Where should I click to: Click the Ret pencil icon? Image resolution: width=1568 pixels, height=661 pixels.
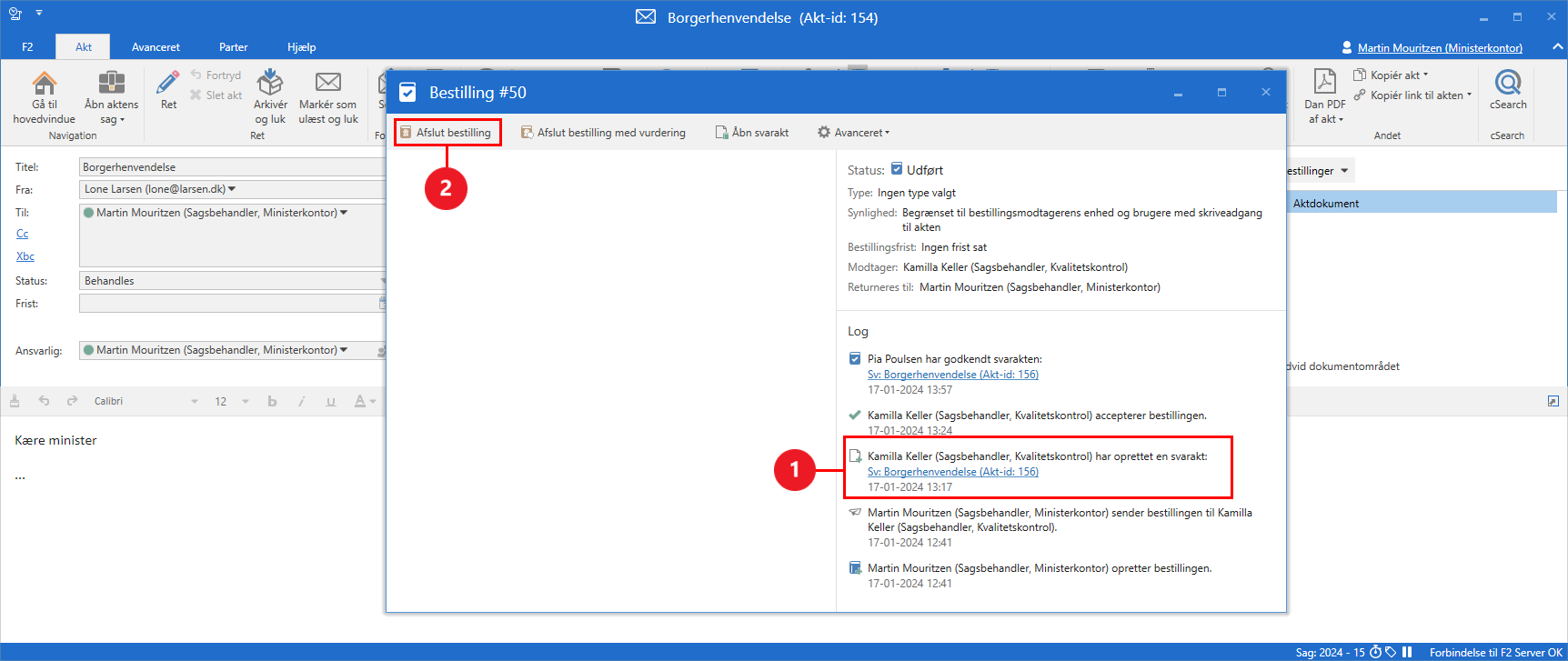coord(168,85)
